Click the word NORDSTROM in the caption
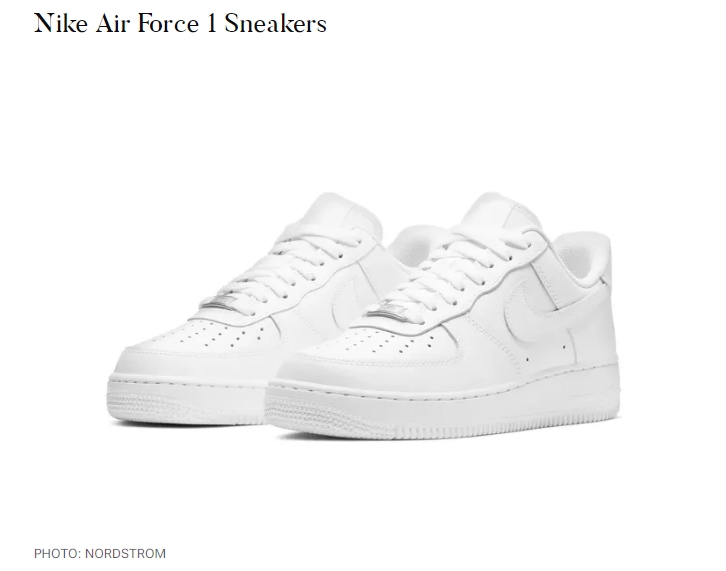 [125, 553]
